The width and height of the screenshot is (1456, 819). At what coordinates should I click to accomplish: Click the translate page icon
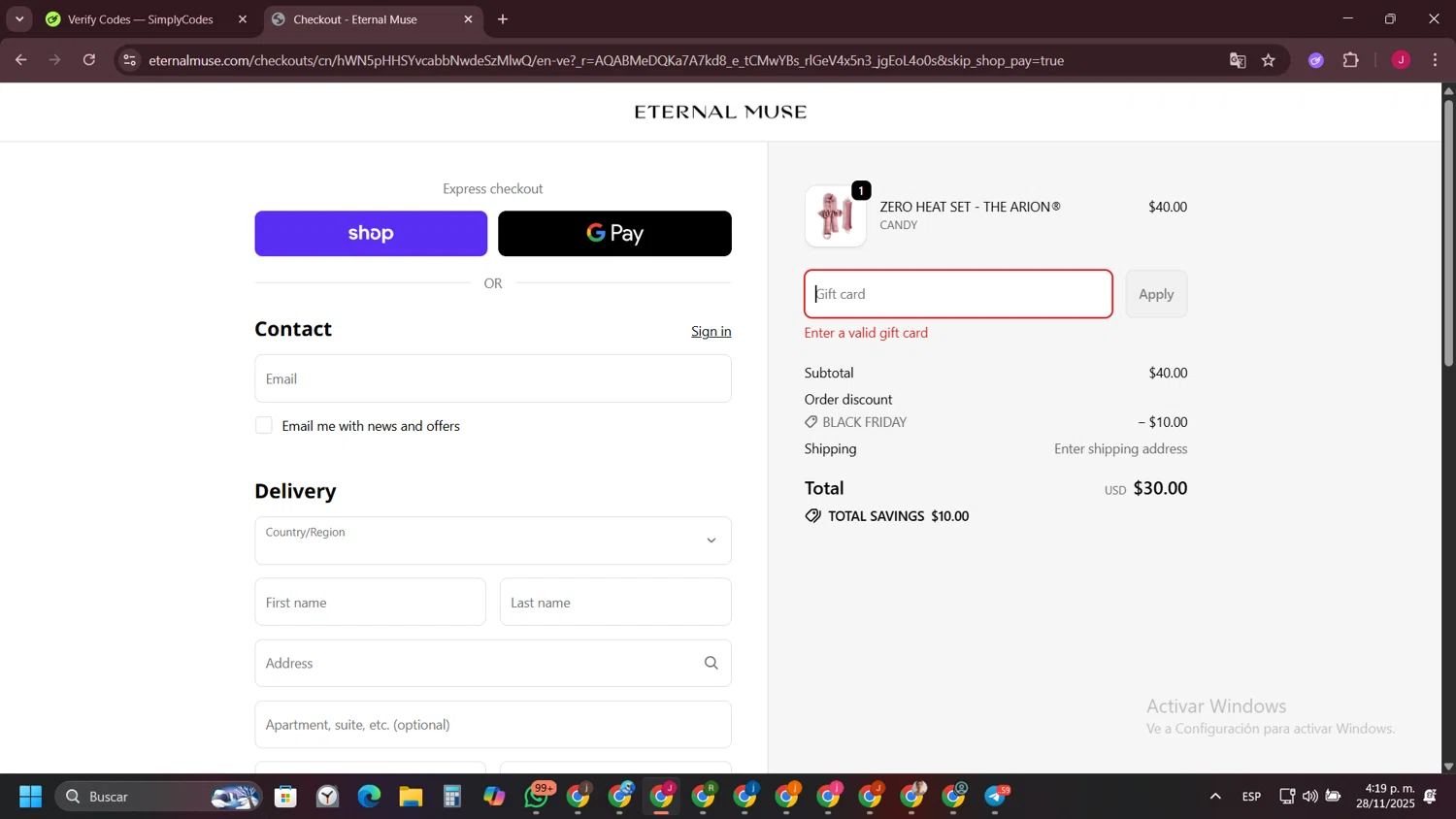[1238, 60]
